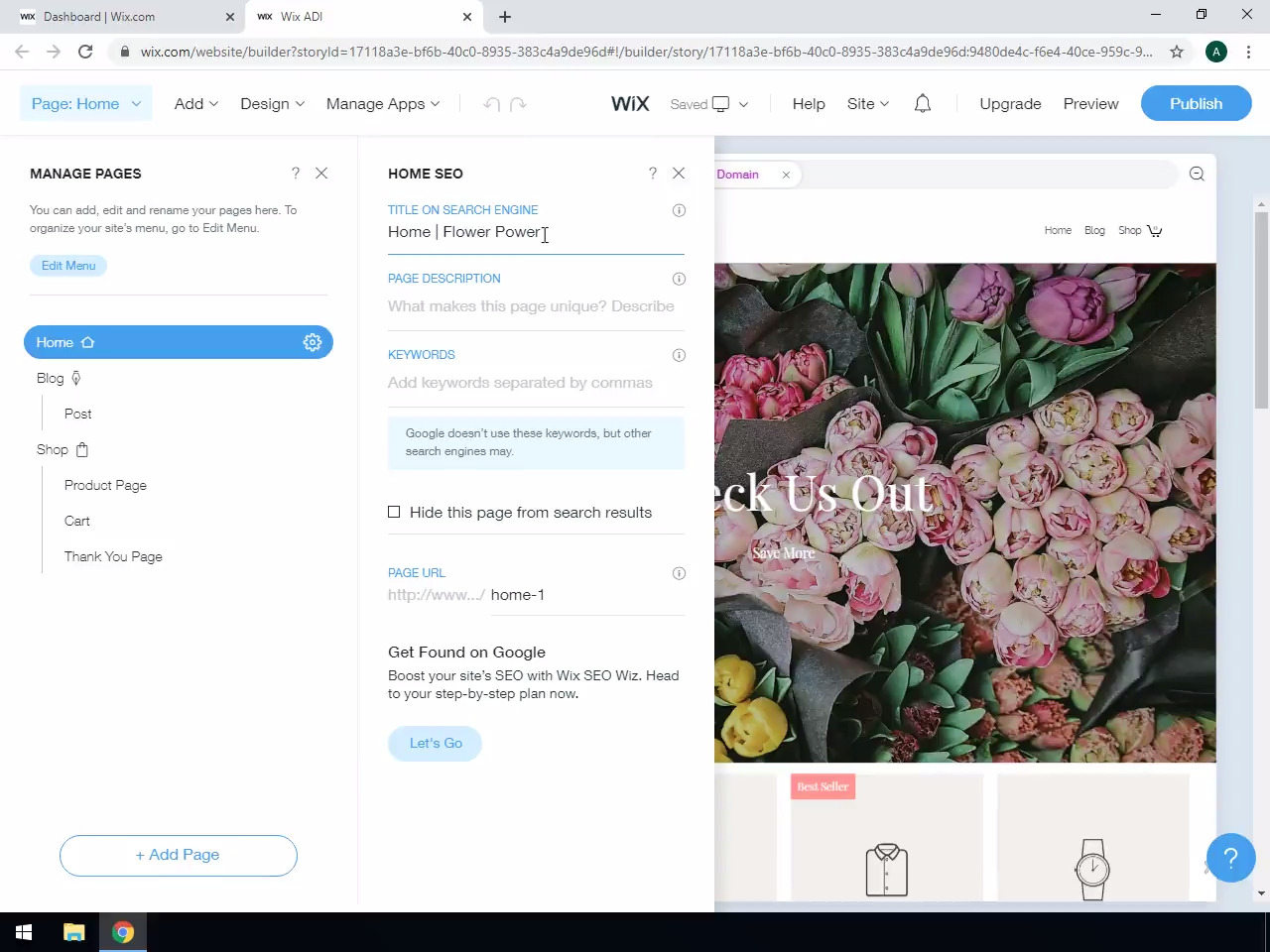Click the watch product image
The image size is (1270, 952).
[x=1092, y=870]
